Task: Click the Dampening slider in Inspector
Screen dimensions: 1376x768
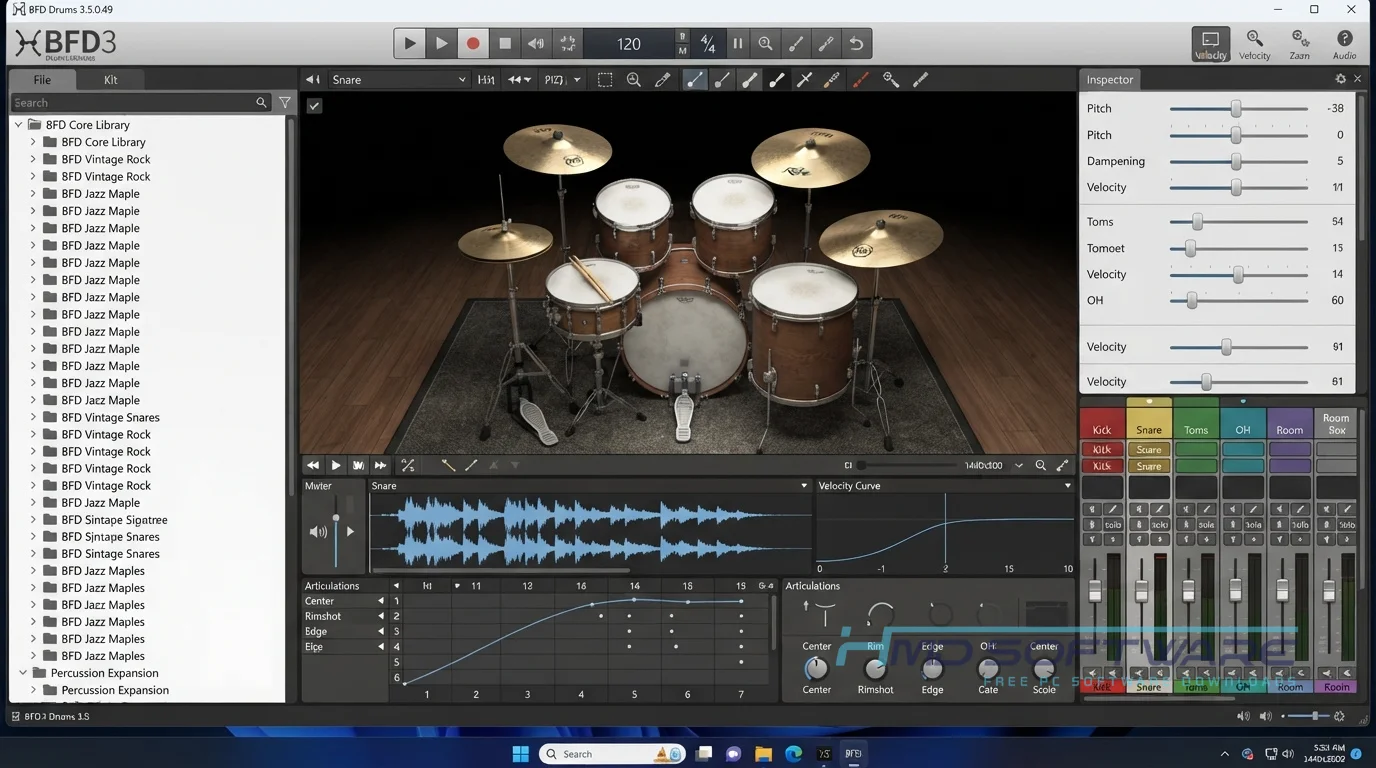Action: (x=1238, y=161)
